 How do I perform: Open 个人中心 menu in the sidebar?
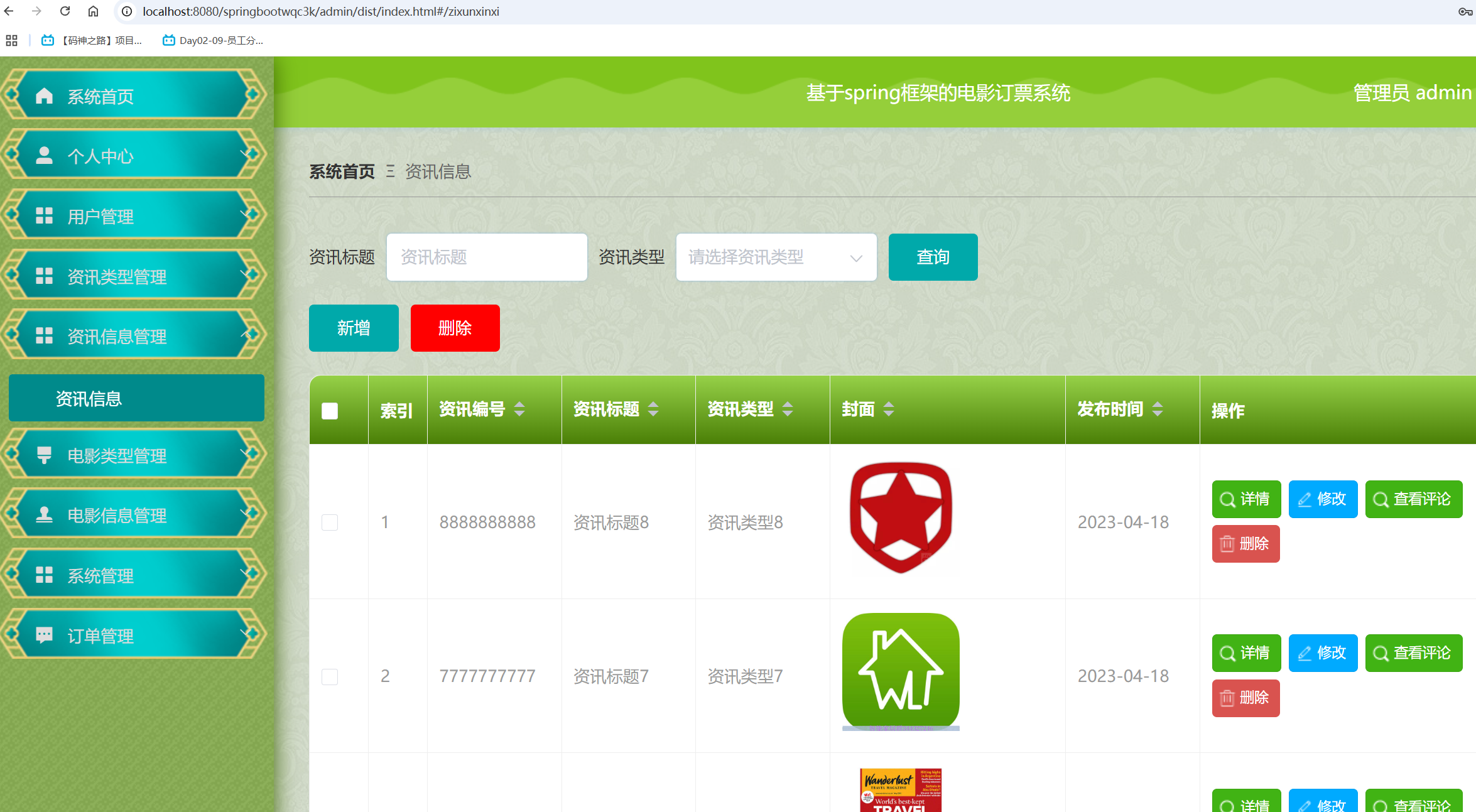(134, 155)
